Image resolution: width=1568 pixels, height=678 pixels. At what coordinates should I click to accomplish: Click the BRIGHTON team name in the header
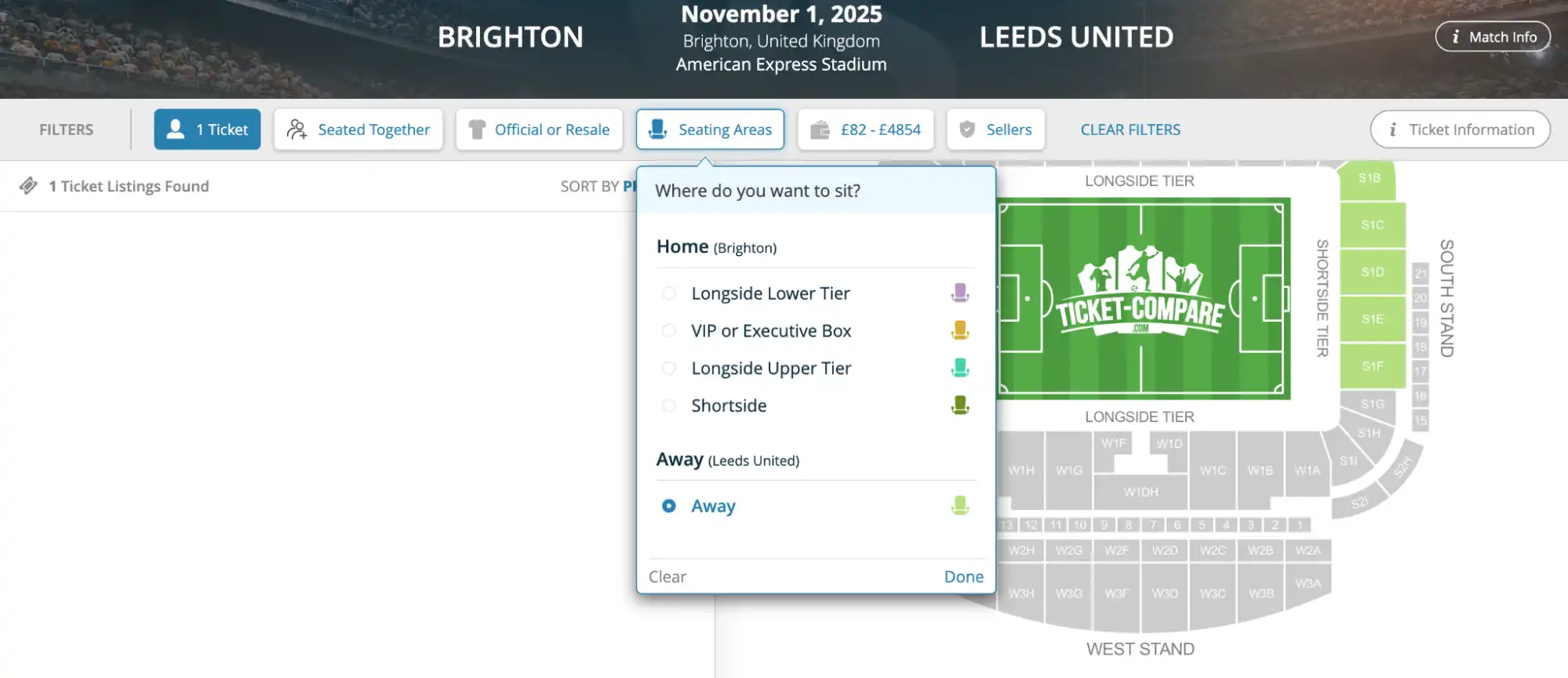tap(510, 36)
